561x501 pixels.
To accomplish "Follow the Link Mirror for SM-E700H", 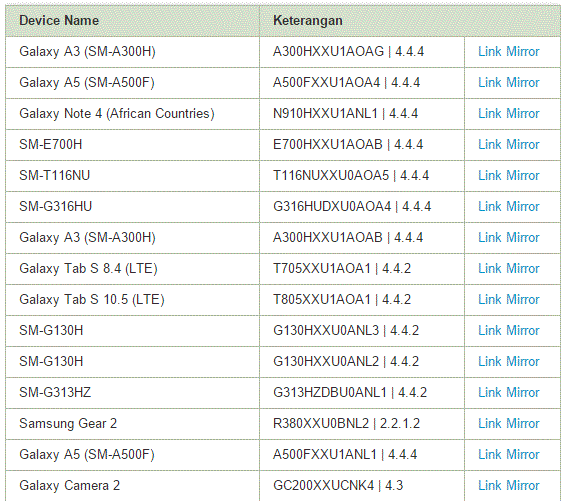I will click(508, 145).
